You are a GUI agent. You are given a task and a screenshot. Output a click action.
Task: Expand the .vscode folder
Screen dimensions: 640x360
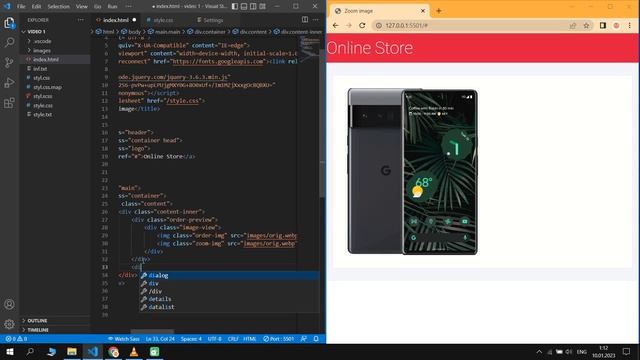click(55, 41)
